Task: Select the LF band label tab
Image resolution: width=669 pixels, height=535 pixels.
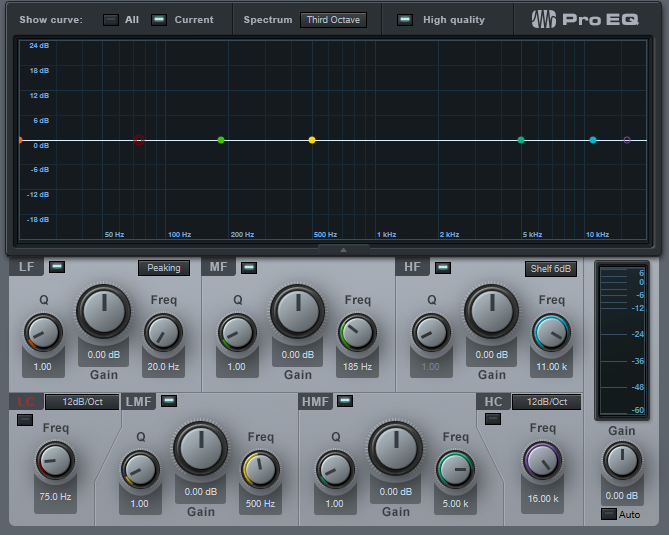Action: point(26,267)
